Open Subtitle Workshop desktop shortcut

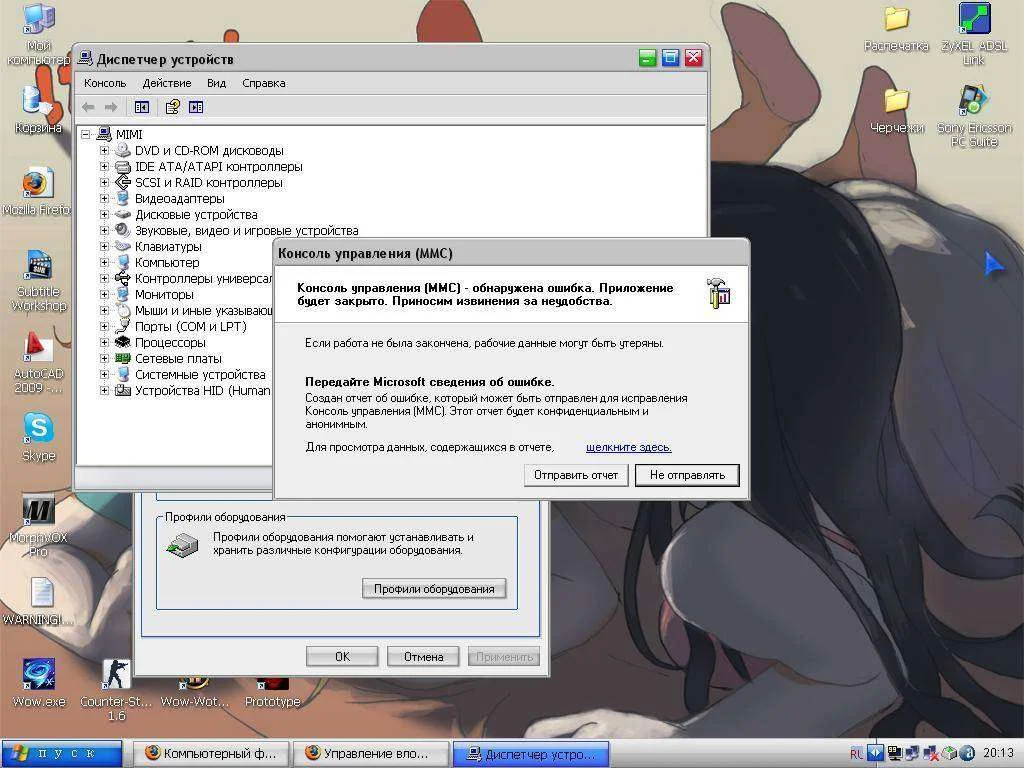pos(39,281)
